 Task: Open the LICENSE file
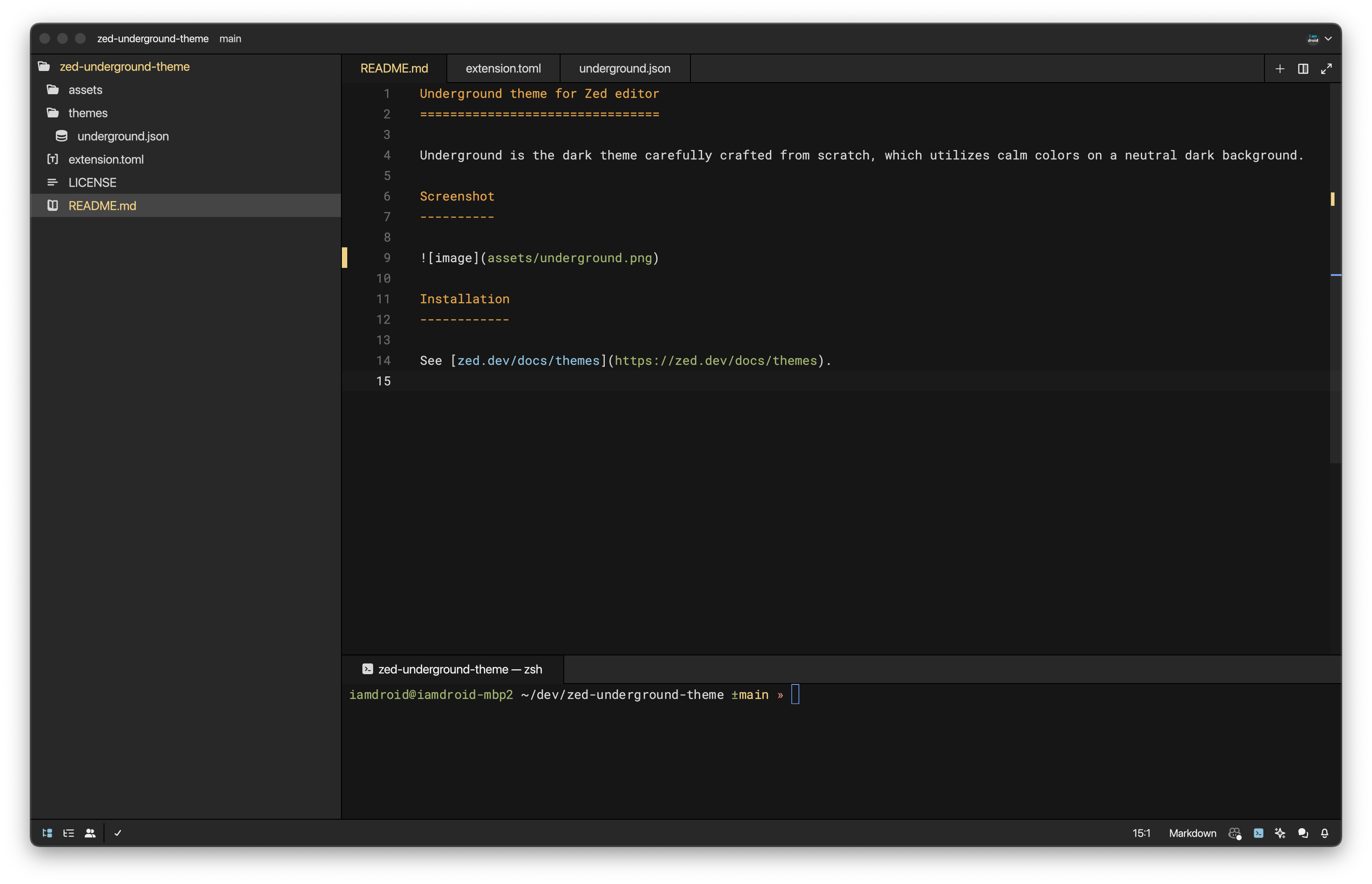coord(186,183)
